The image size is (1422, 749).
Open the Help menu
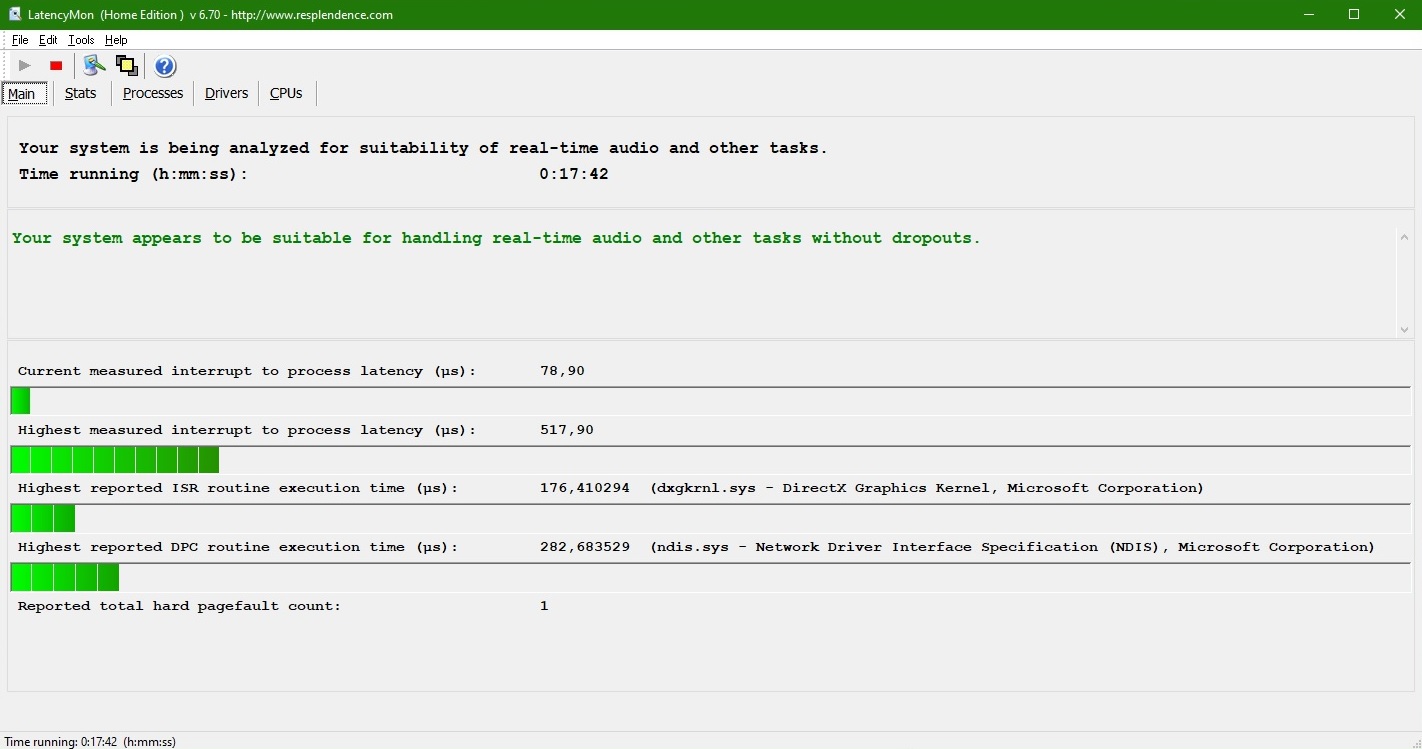point(116,40)
